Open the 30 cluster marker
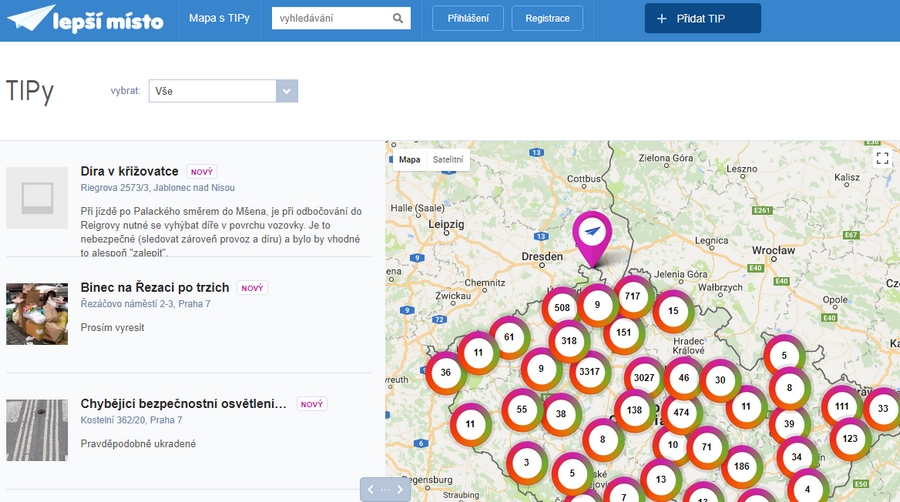This screenshot has height=502, width=900. tap(720, 380)
